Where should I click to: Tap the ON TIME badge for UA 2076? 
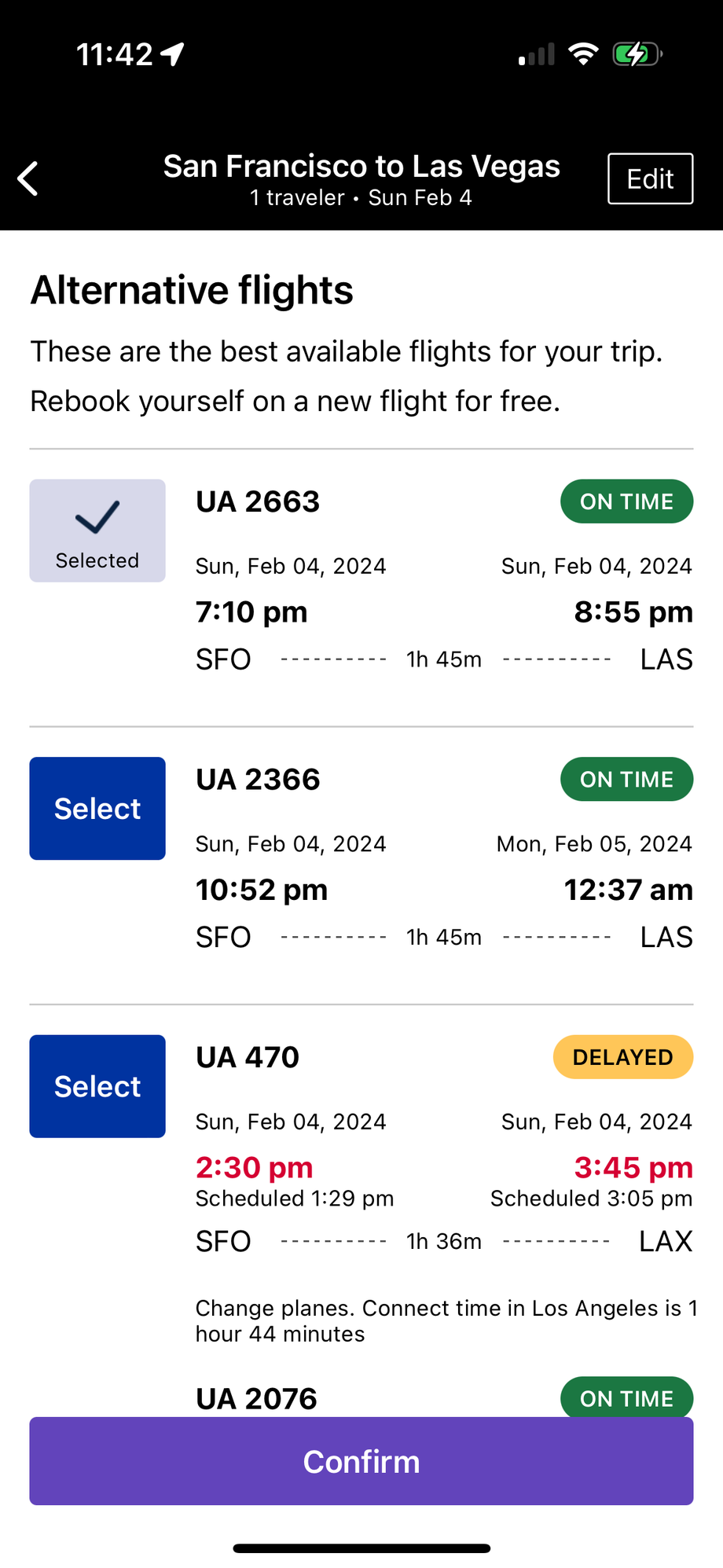(x=626, y=1397)
